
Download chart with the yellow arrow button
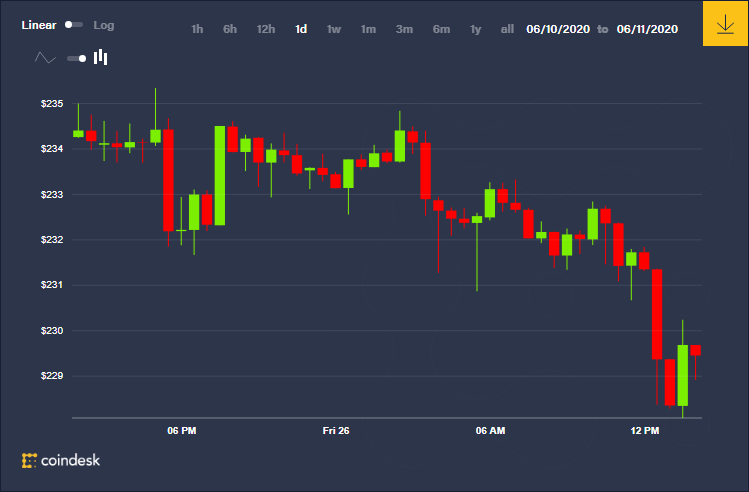725,23
